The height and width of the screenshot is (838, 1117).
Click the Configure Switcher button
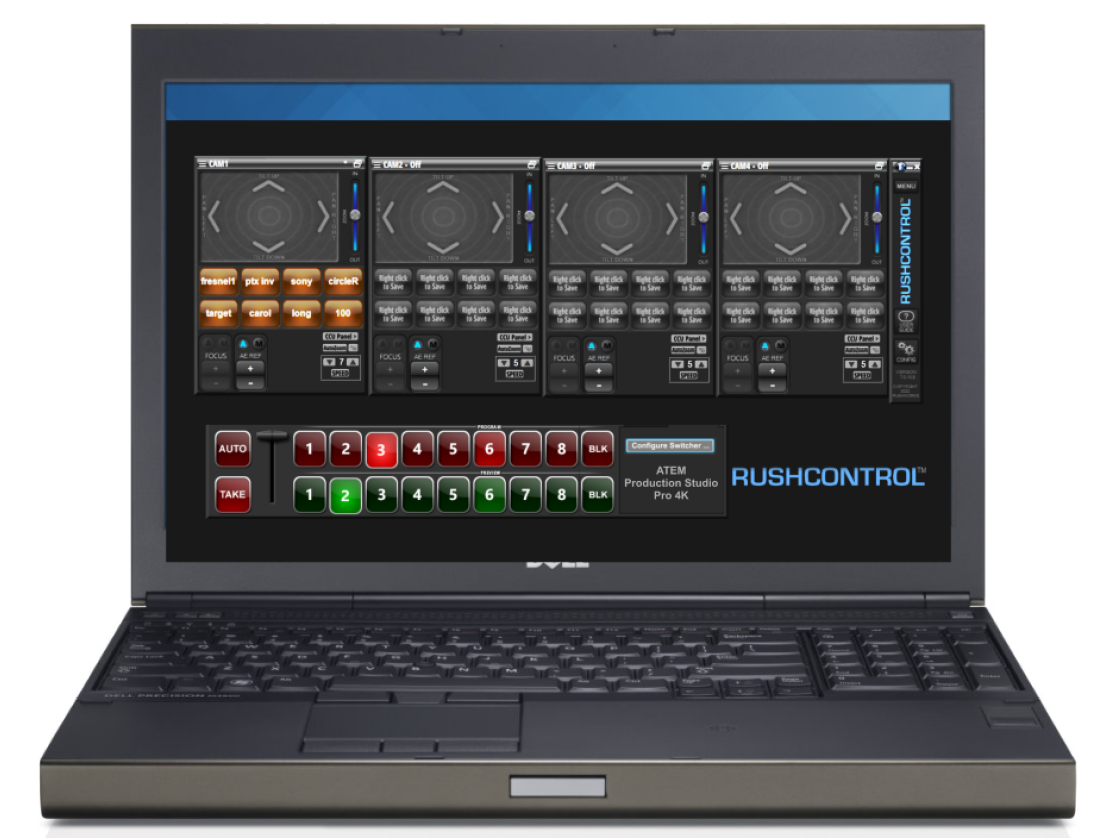coord(670,445)
